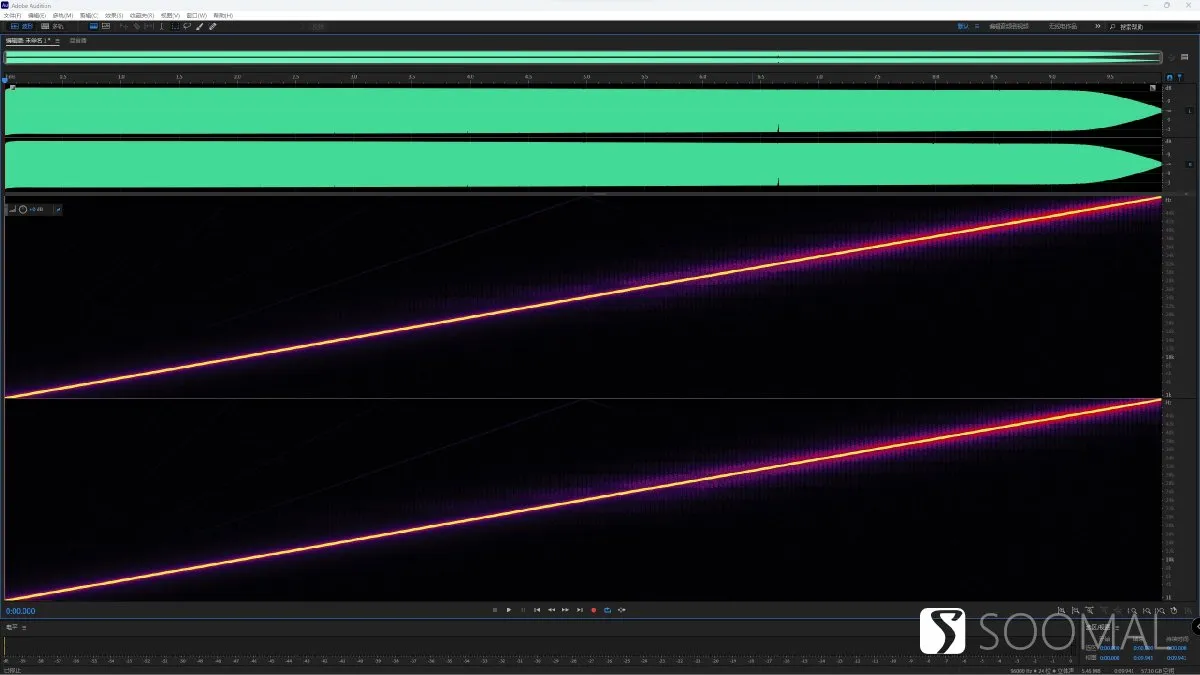
Task: Open the Editor panel tab
Action: click(x=28, y=41)
